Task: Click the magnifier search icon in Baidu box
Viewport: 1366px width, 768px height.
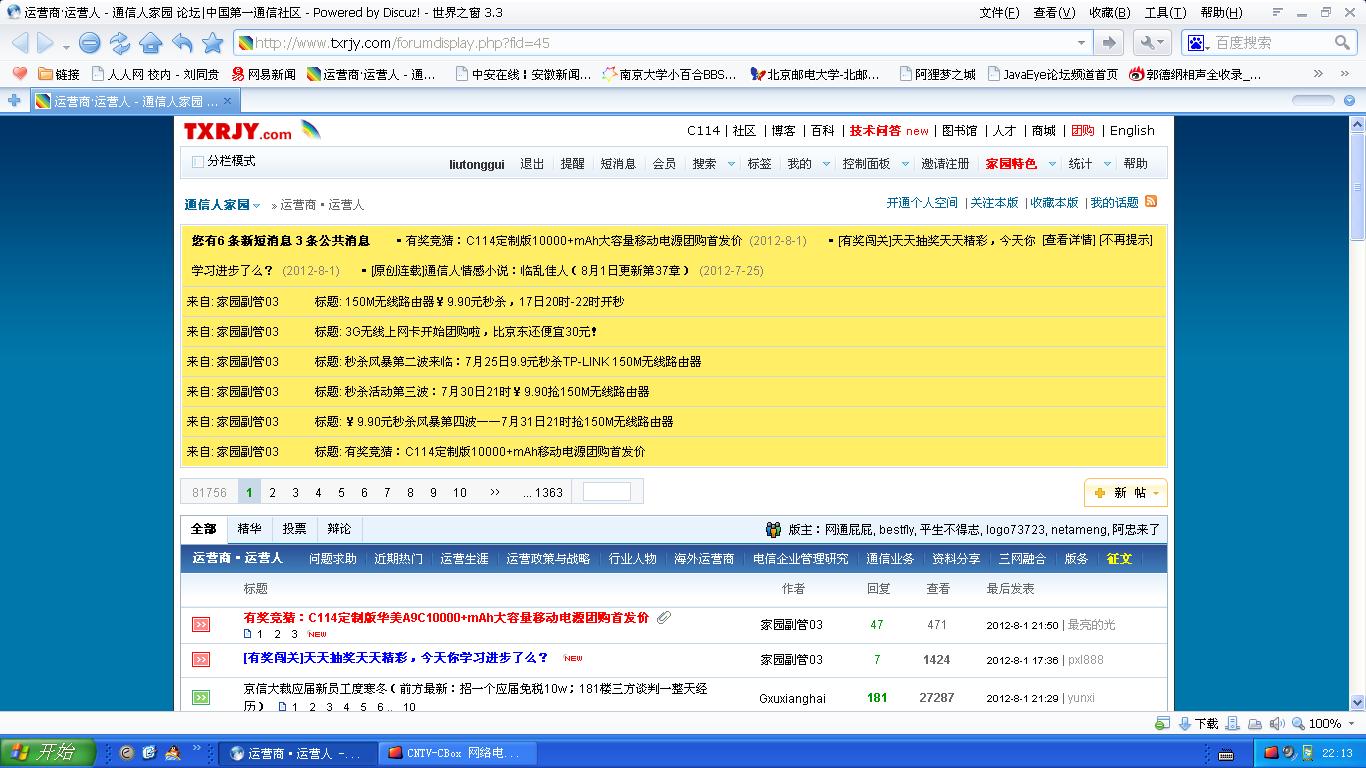Action: click(1342, 43)
